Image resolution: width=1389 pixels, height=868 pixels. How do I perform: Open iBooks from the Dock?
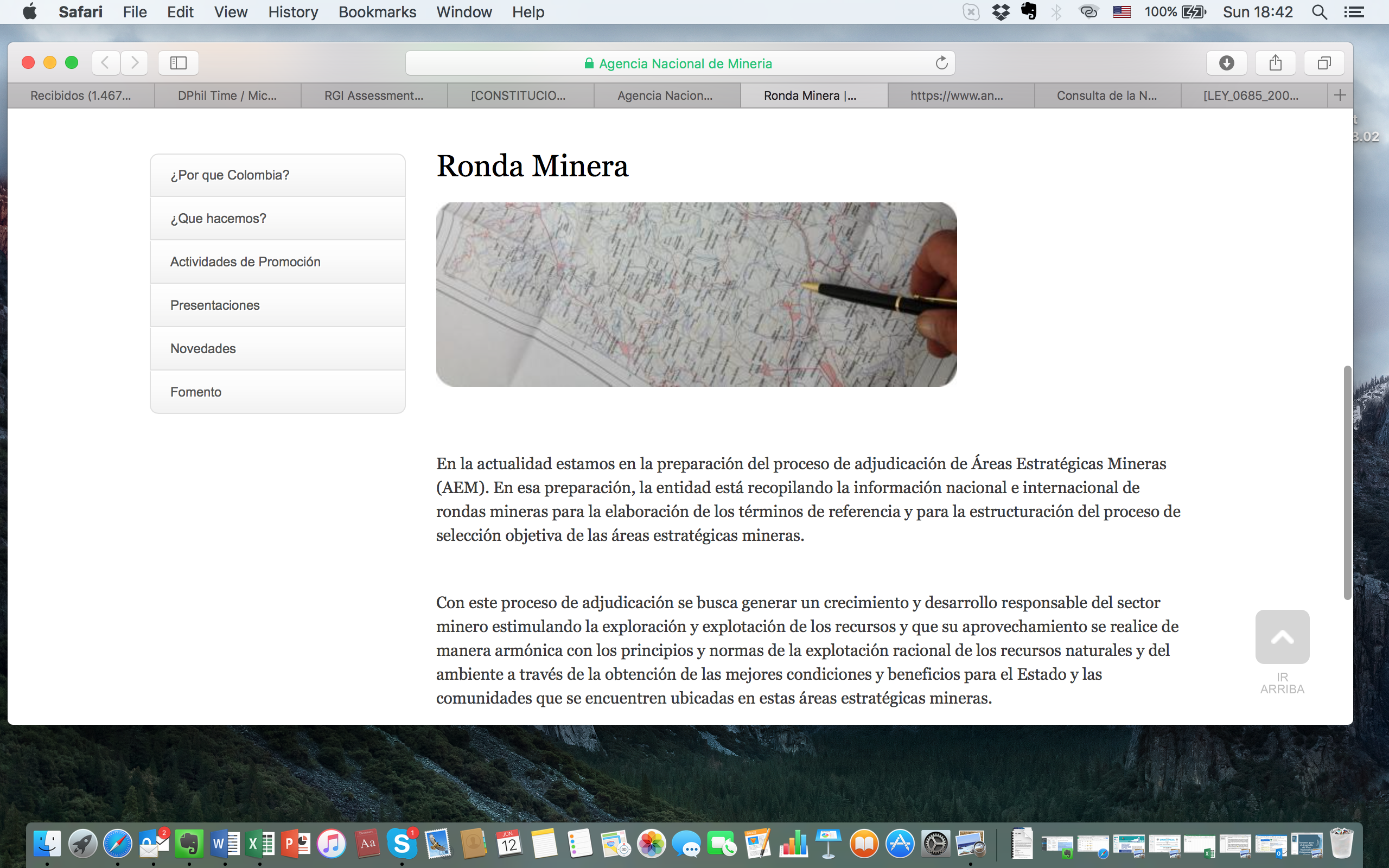(x=864, y=844)
